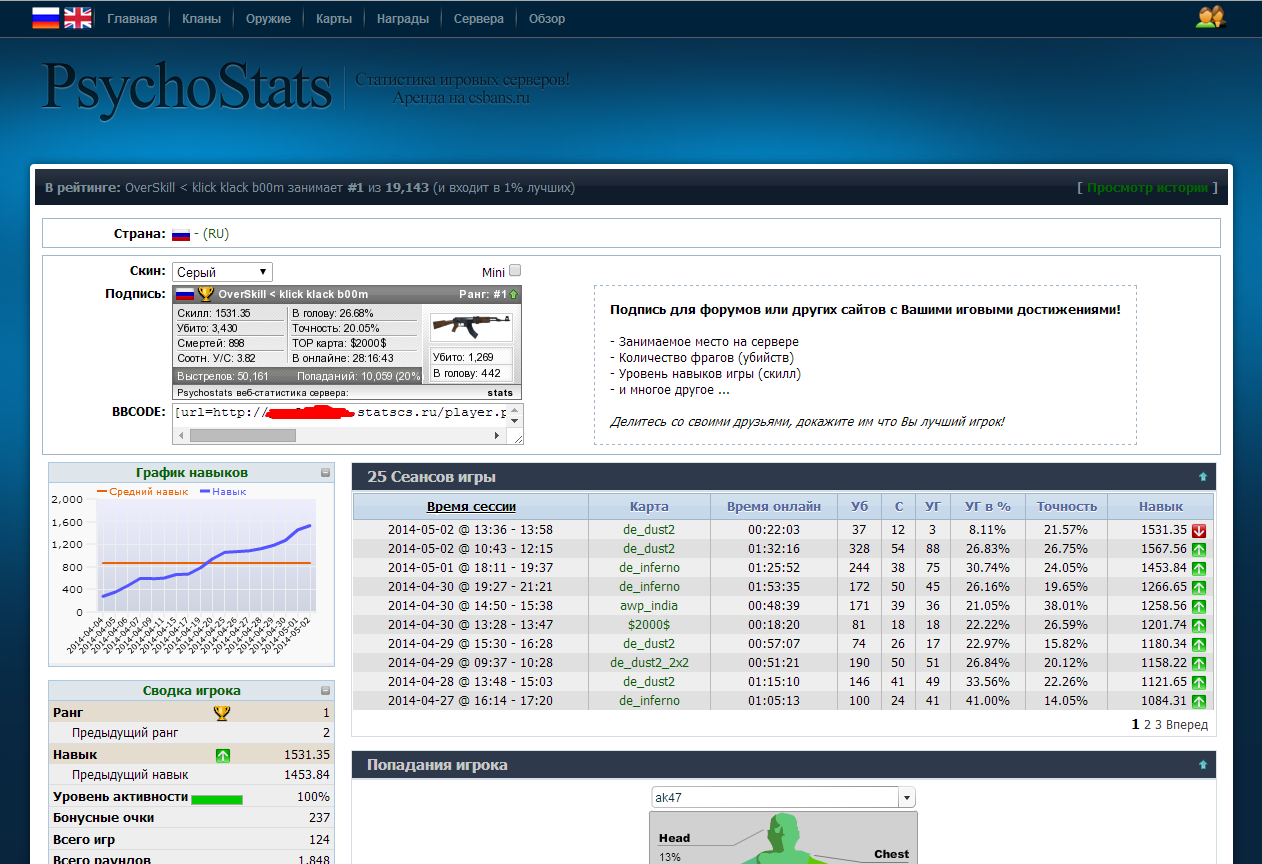This screenshot has height=864, width=1262.
Task: Open the ak47 weapon dropdown
Action: tap(783, 797)
